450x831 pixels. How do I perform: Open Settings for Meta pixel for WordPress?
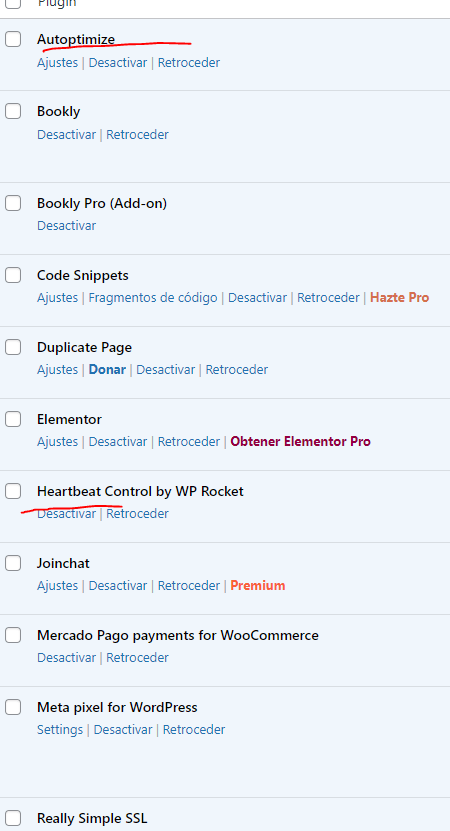pyautogui.click(x=60, y=730)
